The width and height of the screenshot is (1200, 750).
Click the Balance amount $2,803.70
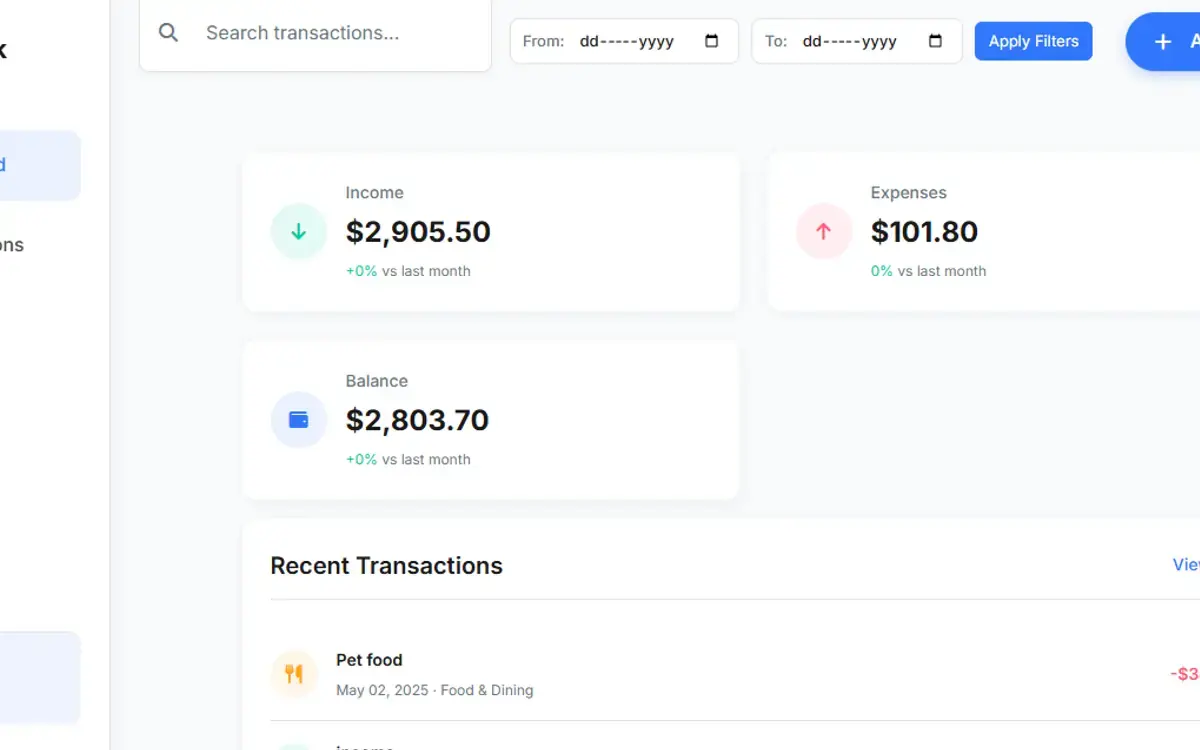click(x=417, y=420)
